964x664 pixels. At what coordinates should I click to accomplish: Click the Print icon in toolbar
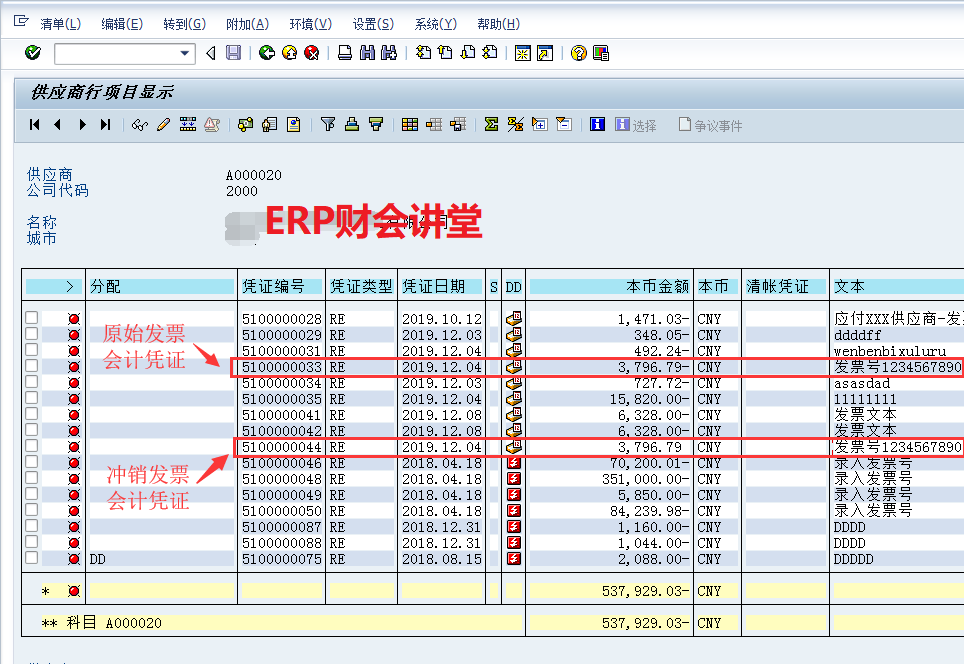coord(345,53)
